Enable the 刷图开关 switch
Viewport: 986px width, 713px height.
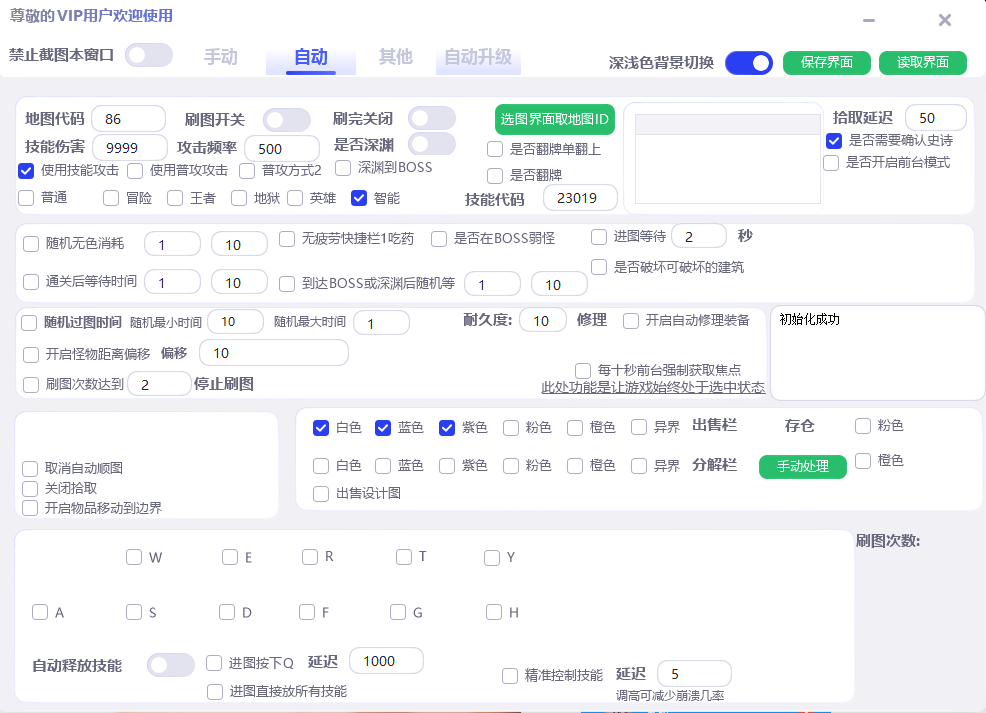click(x=286, y=120)
